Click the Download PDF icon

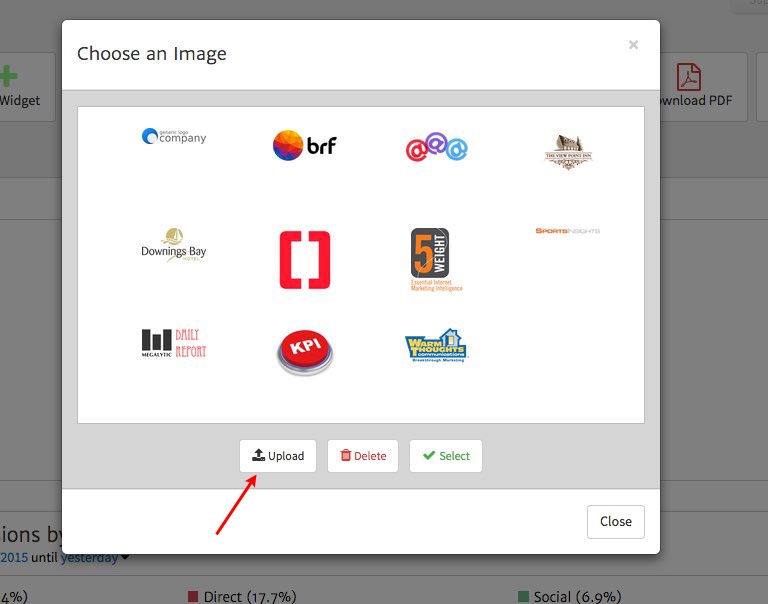689,77
